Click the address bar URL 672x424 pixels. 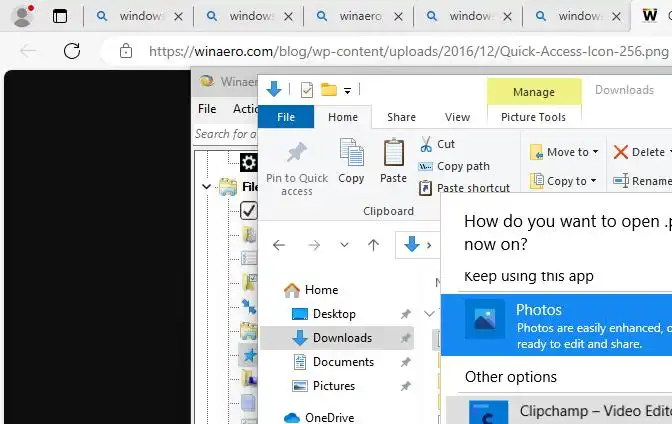click(x=408, y=51)
